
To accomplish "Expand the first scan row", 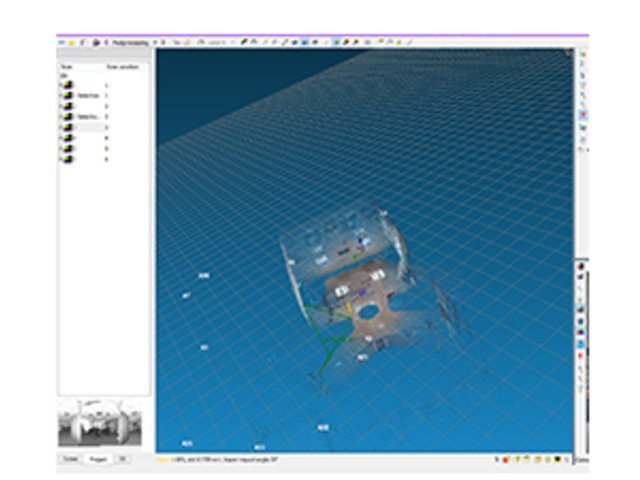I will point(61,85).
